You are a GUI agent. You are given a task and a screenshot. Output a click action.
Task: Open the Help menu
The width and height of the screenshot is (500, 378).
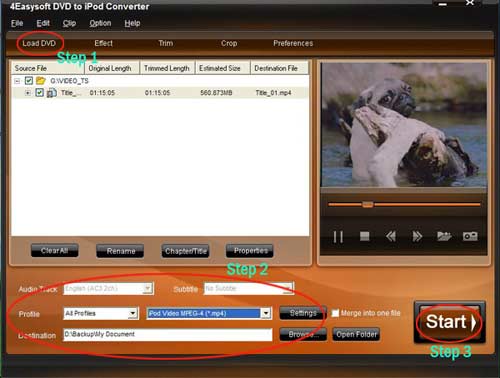(132, 23)
